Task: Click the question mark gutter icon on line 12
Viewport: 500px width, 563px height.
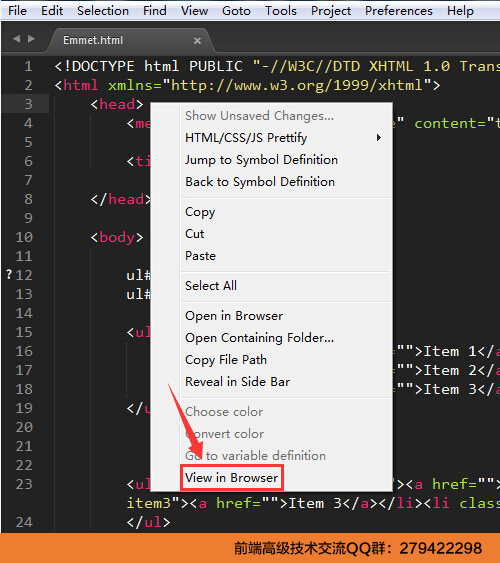Action: pyautogui.click(x=9, y=275)
